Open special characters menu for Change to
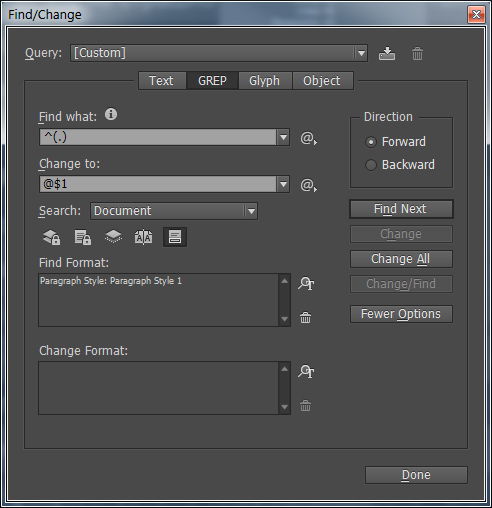492x508 pixels. pyautogui.click(x=308, y=185)
